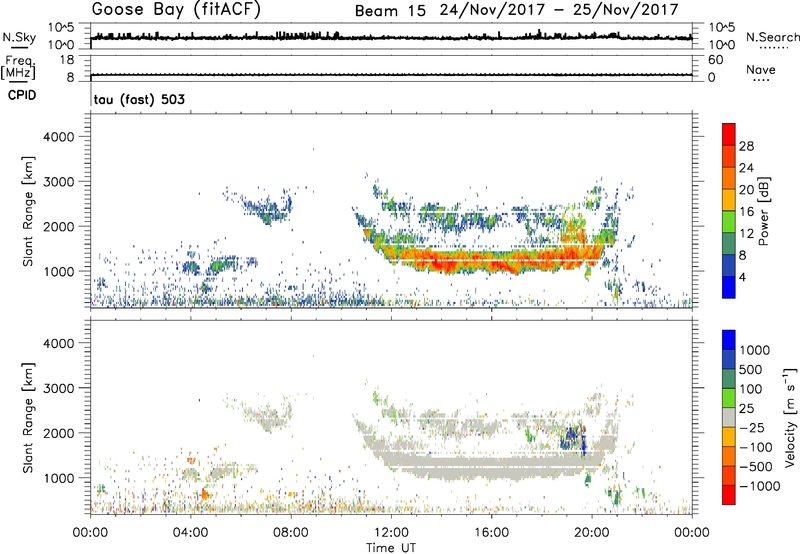The height and width of the screenshot is (554, 800).
Task: Click the sky noise trace in the top panel
Action: pyautogui.click(x=391, y=37)
